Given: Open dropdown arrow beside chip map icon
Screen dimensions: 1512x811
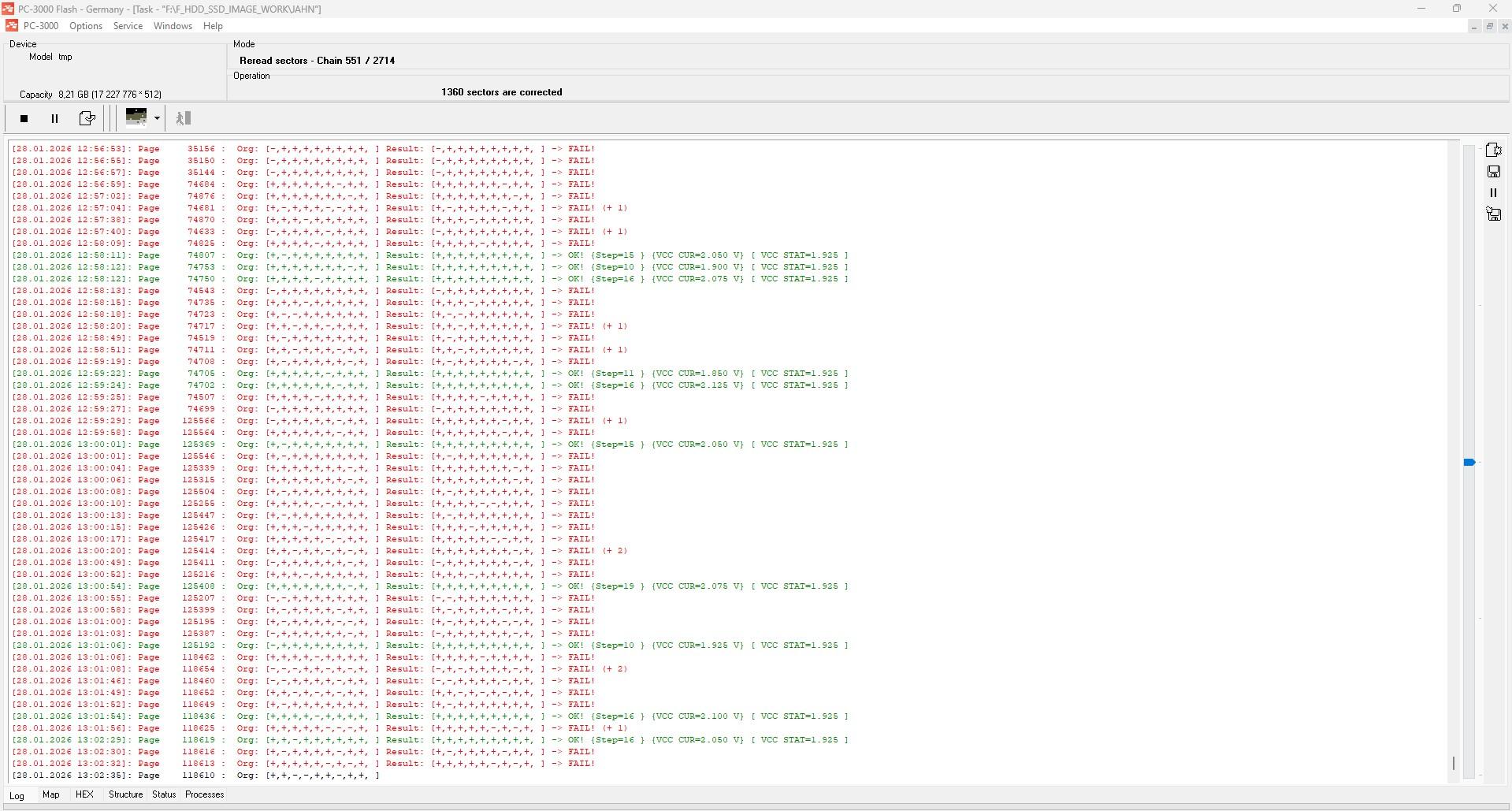Looking at the screenshot, I should tap(157, 118).
